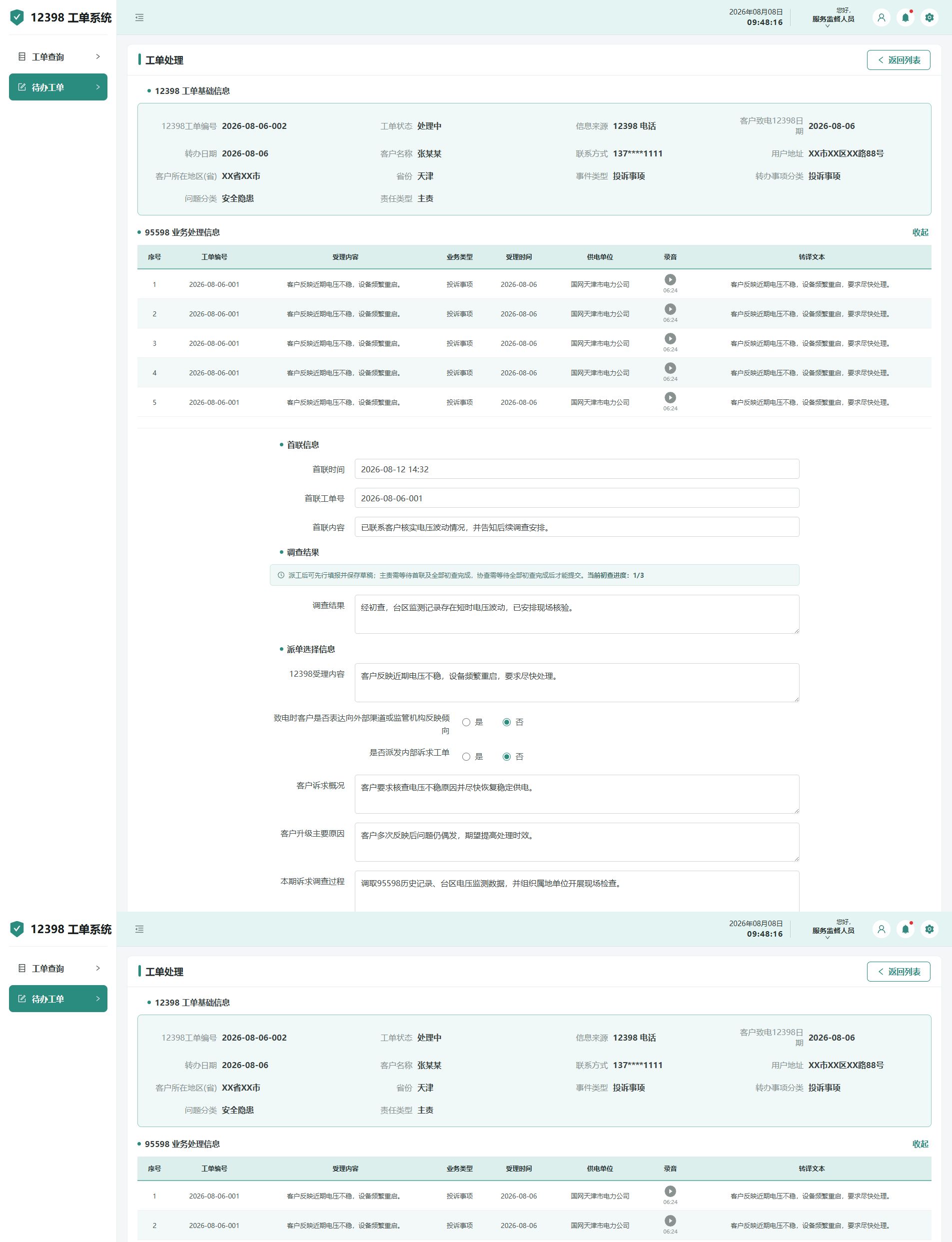Play row 2 recording in the lower table
The image size is (952, 1242).
pyautogui.click(x=670, y=1221)
